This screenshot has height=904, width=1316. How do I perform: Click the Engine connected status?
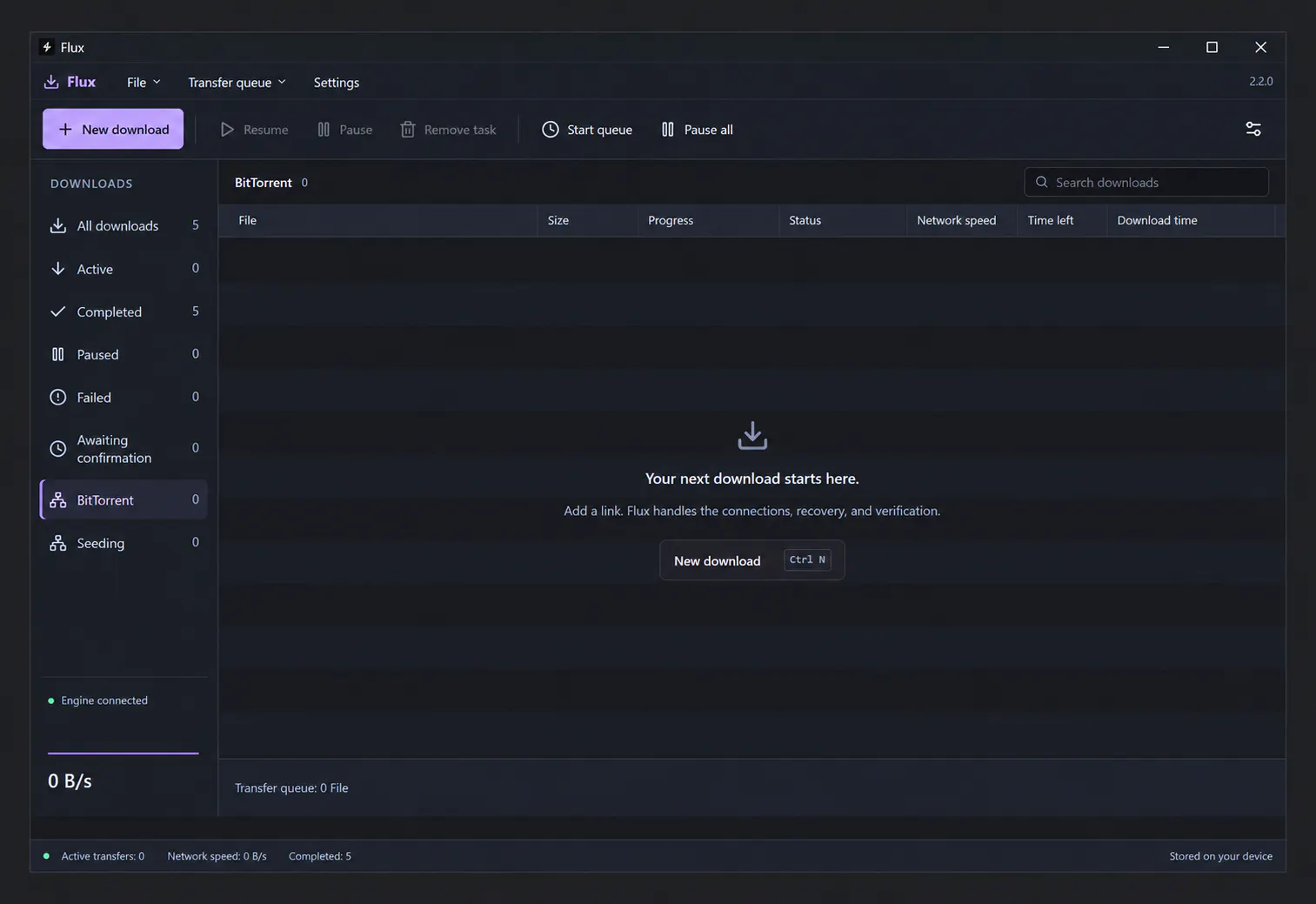[97, 700]
